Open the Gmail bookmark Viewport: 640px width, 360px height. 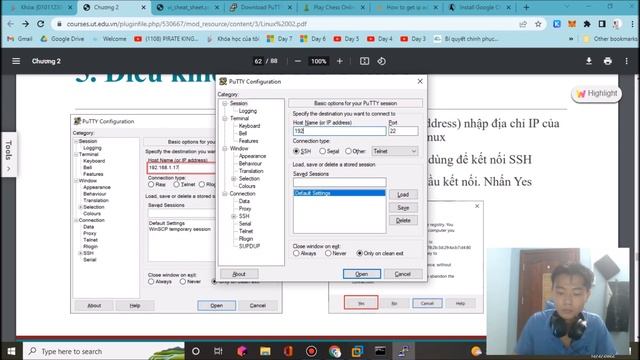pos(20,39)
